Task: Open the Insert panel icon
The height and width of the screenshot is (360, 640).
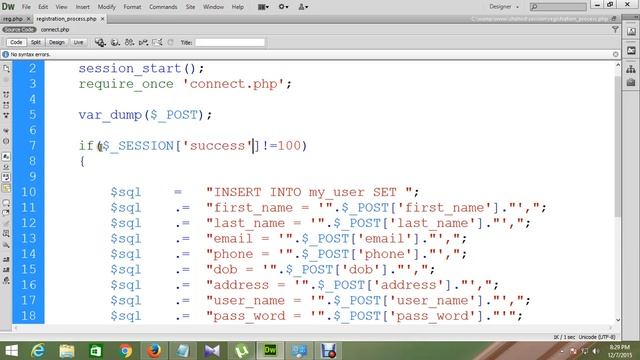Action: (631, 32)
